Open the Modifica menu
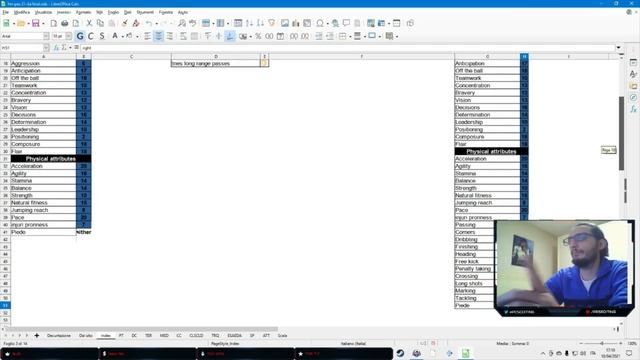The width and height of the screenshot is (640, 360). coord(22,12)
